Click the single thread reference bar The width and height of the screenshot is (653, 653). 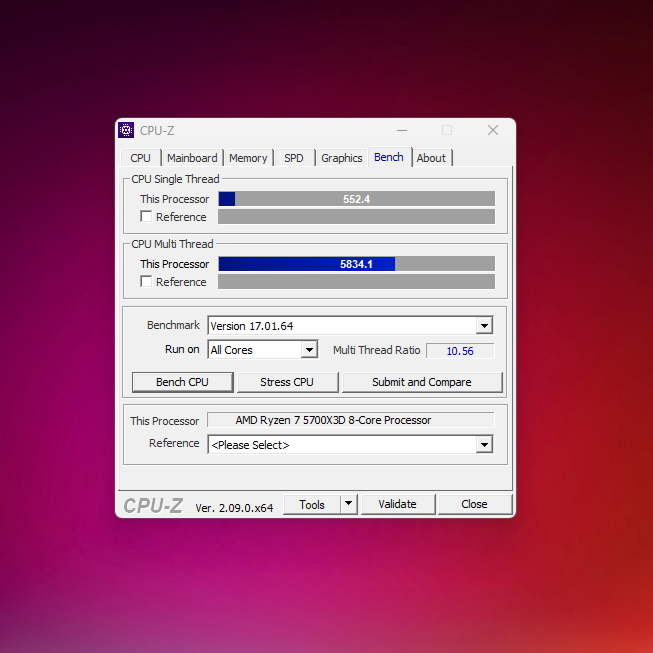point(356,217)
